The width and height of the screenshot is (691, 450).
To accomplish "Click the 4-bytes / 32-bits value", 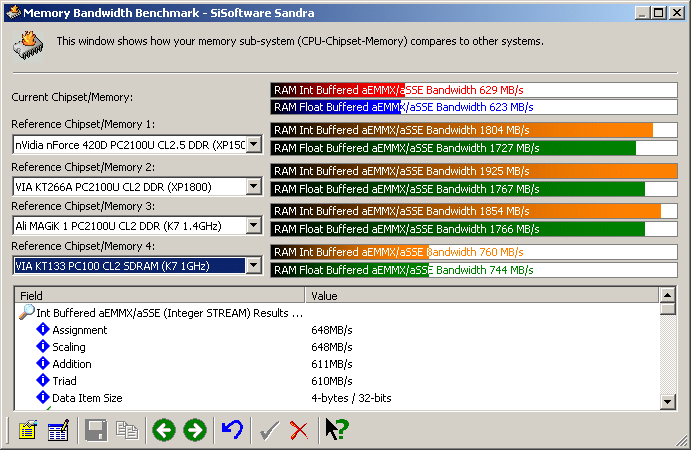I will click(x=351, y=398).
